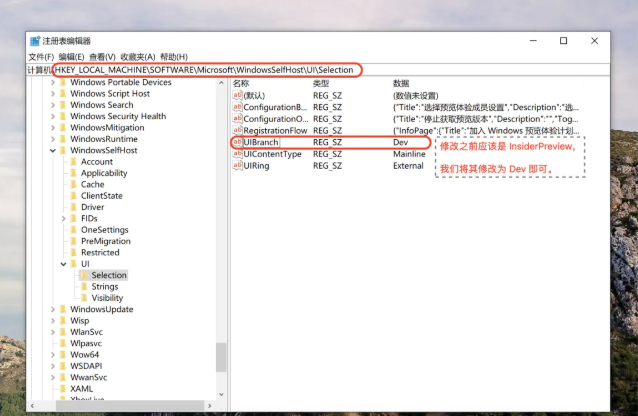Click the OneSettings folder icon

(x=74, y=230)
